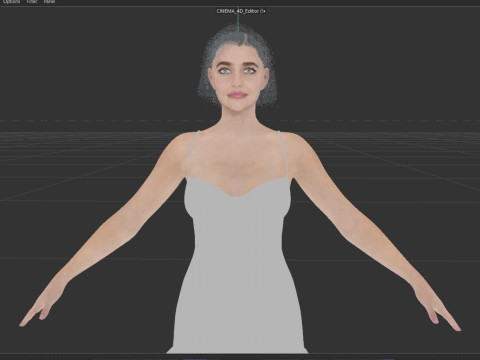Screen dimensions: 480x360
Task: Open the Filter menu
Action: coord(32,2)
